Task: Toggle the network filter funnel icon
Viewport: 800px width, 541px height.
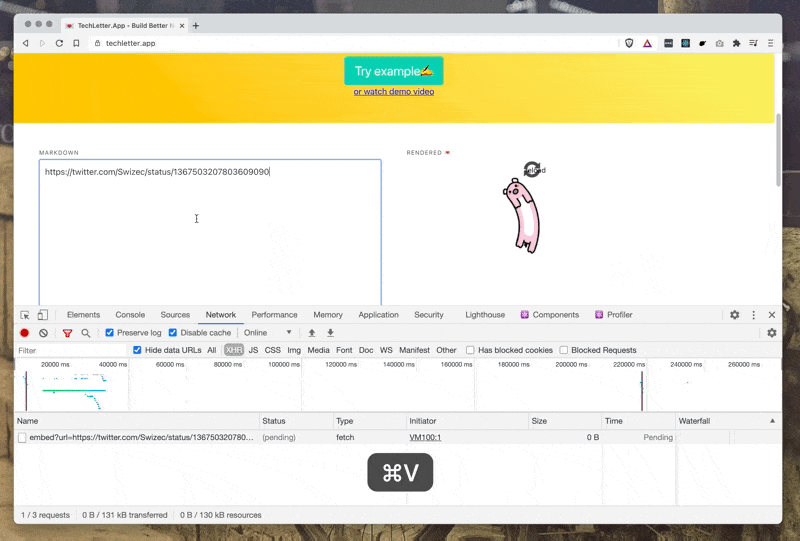Action: tap(67, 333)
